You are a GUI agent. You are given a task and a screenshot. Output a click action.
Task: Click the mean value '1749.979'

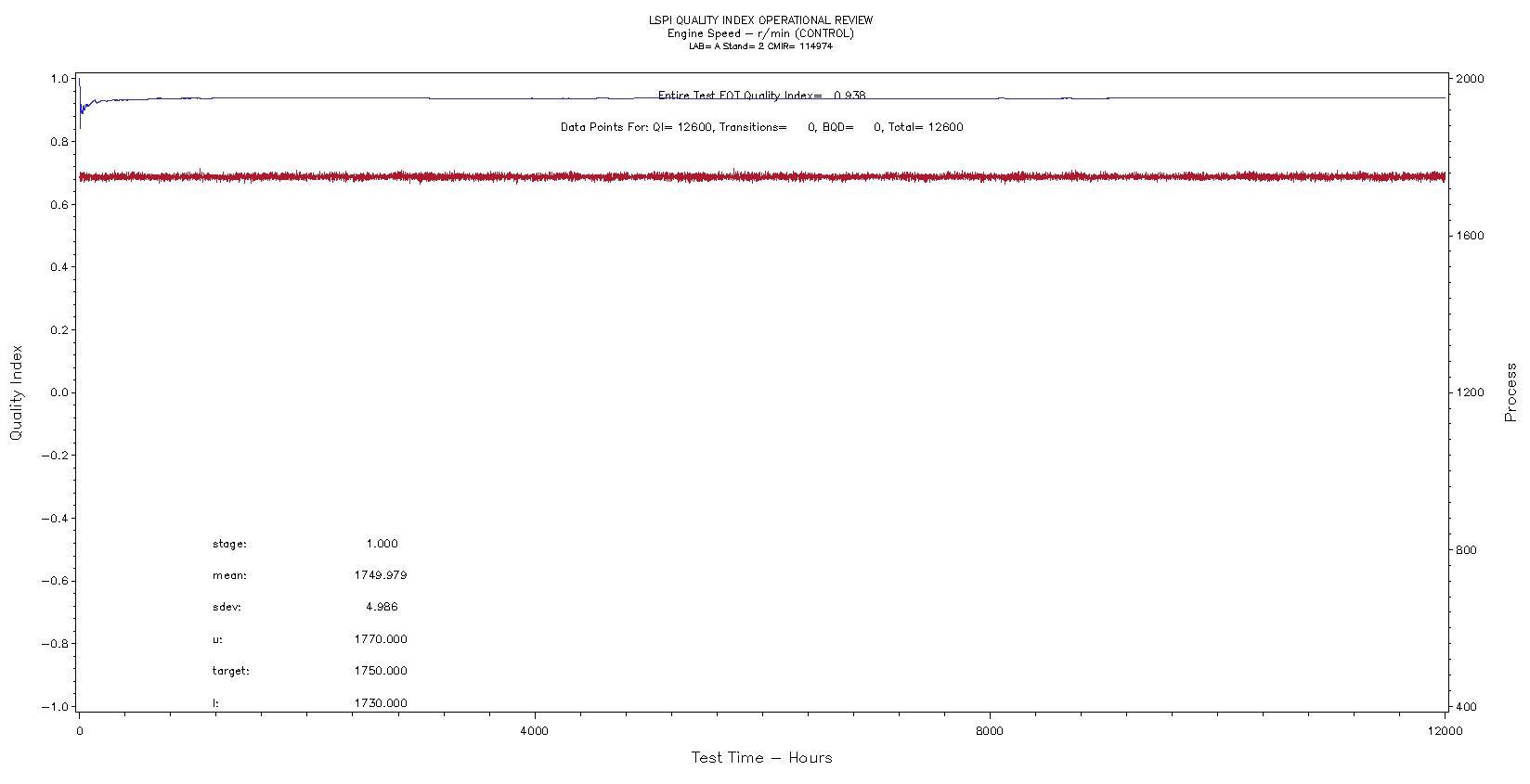[x=381, y=575]
